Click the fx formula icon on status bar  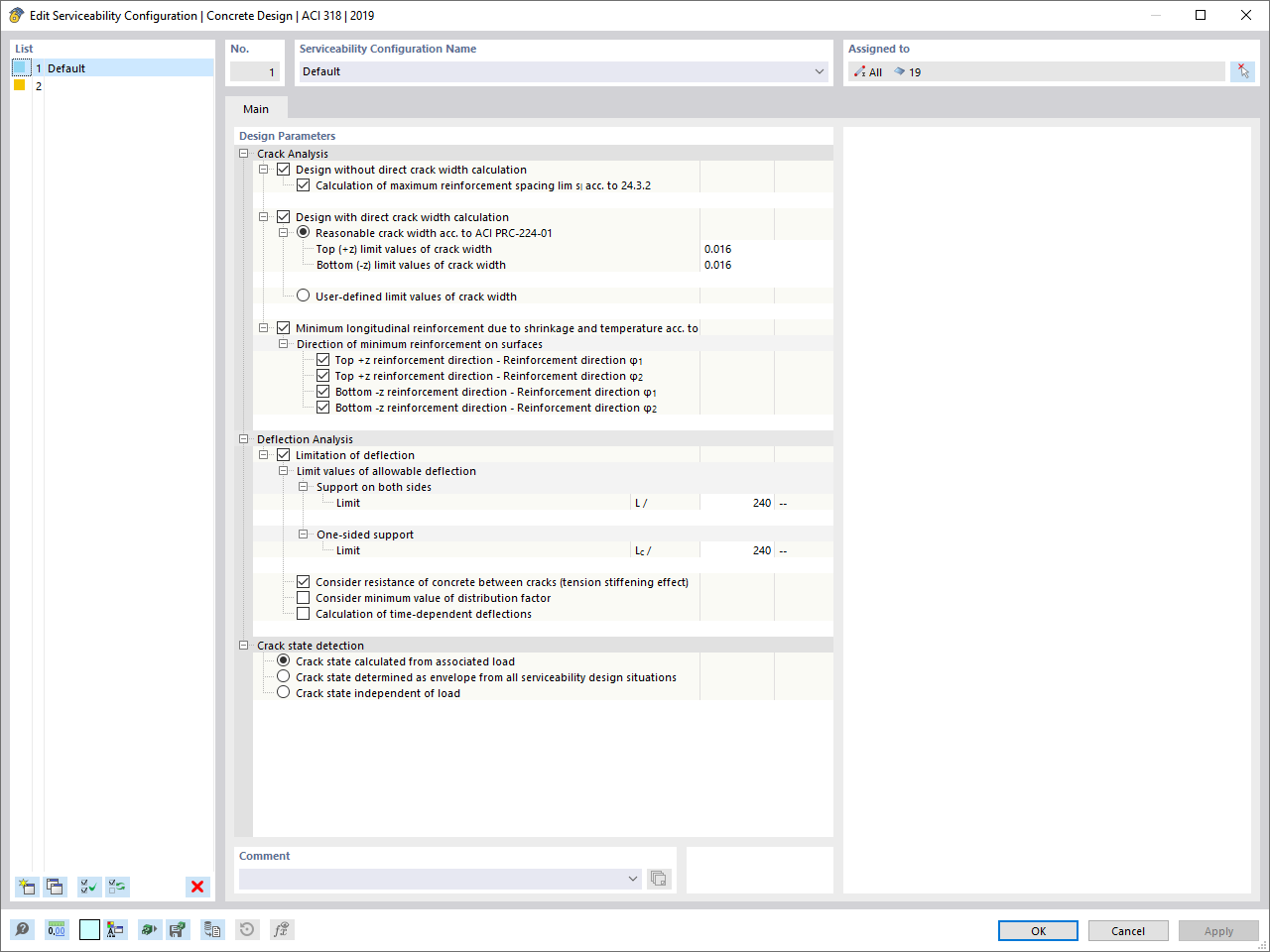click(281, 929)
